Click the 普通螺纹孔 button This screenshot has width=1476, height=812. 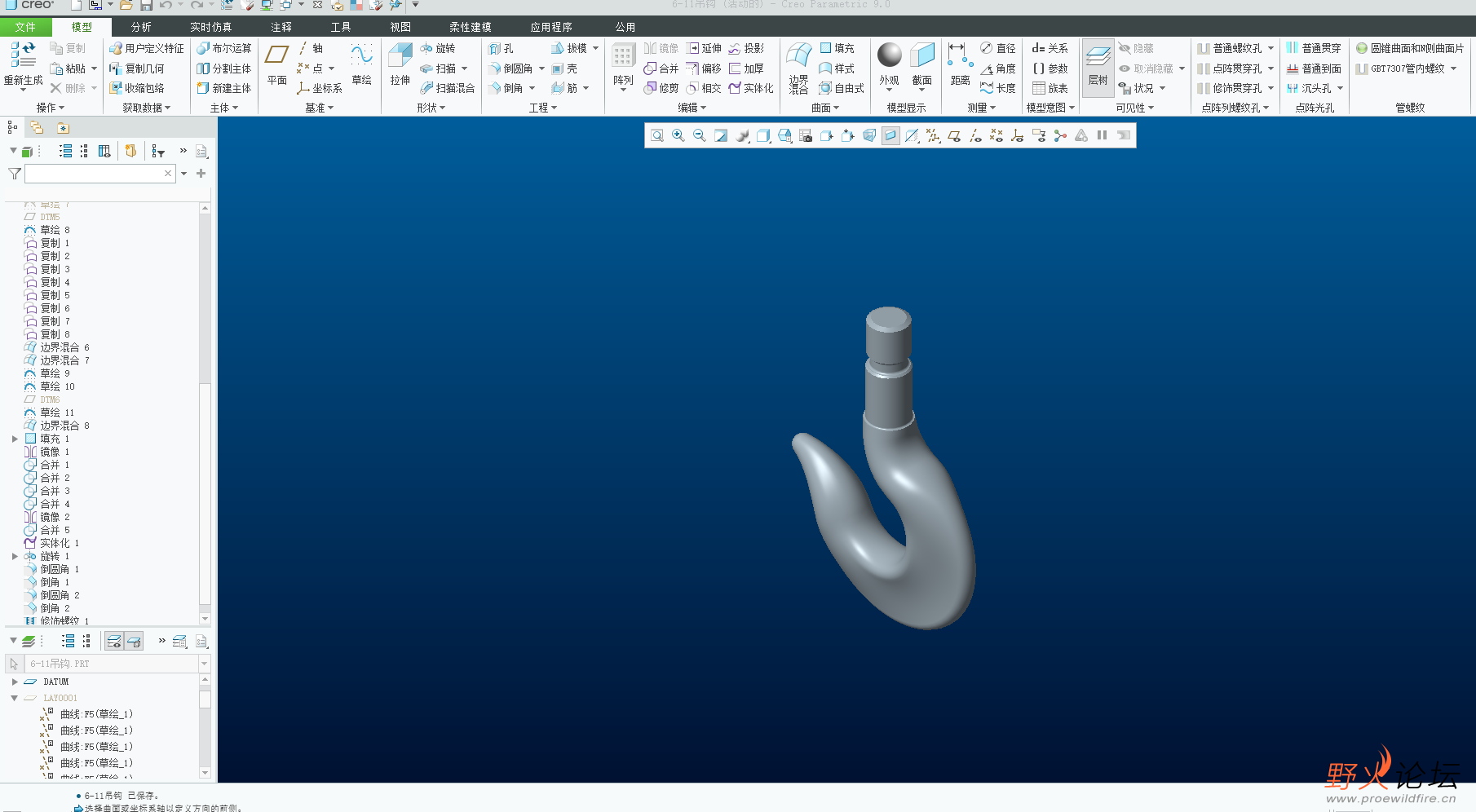coord(1230,49)
